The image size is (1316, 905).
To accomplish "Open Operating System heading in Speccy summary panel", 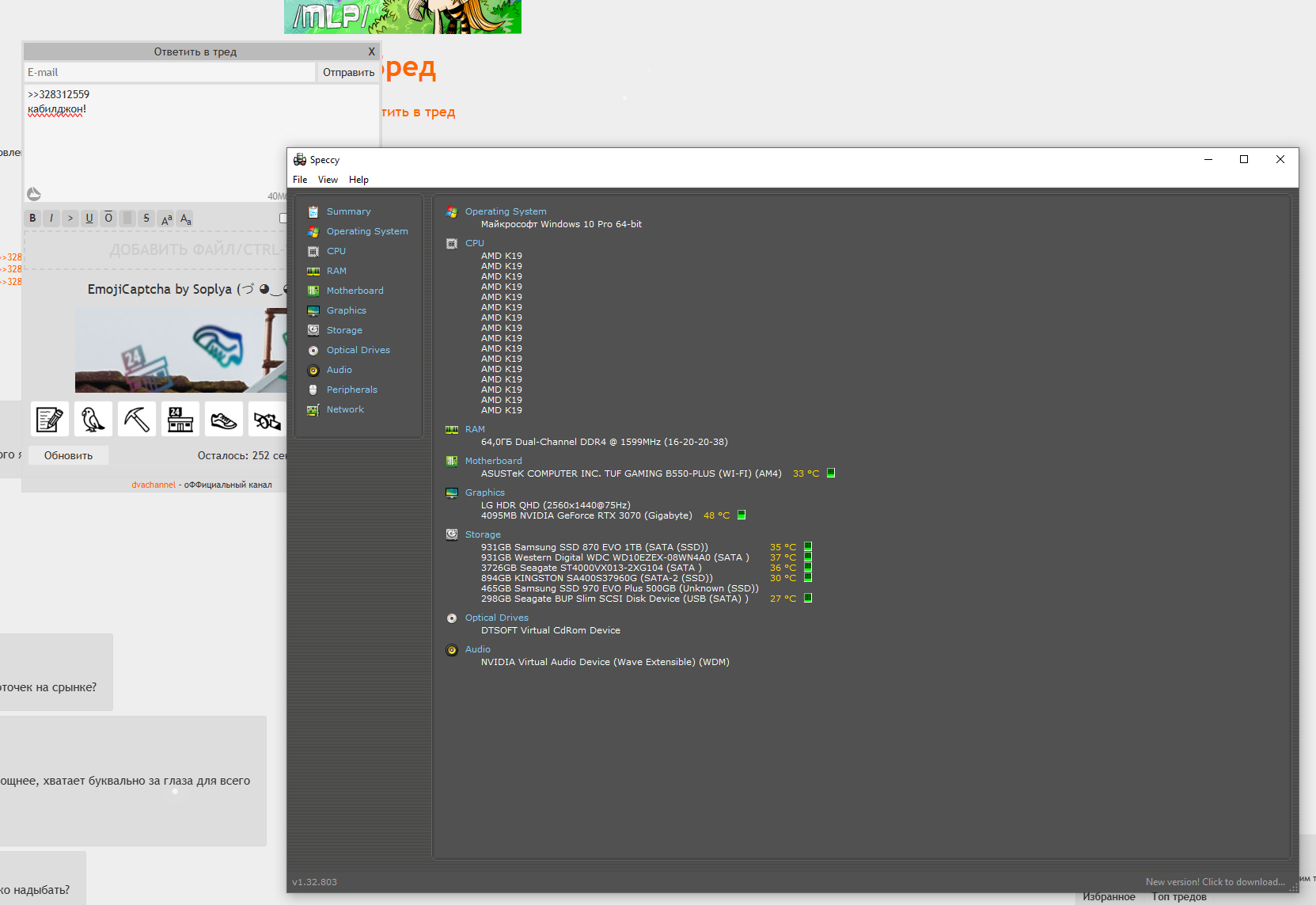I will tap(506, 211).
